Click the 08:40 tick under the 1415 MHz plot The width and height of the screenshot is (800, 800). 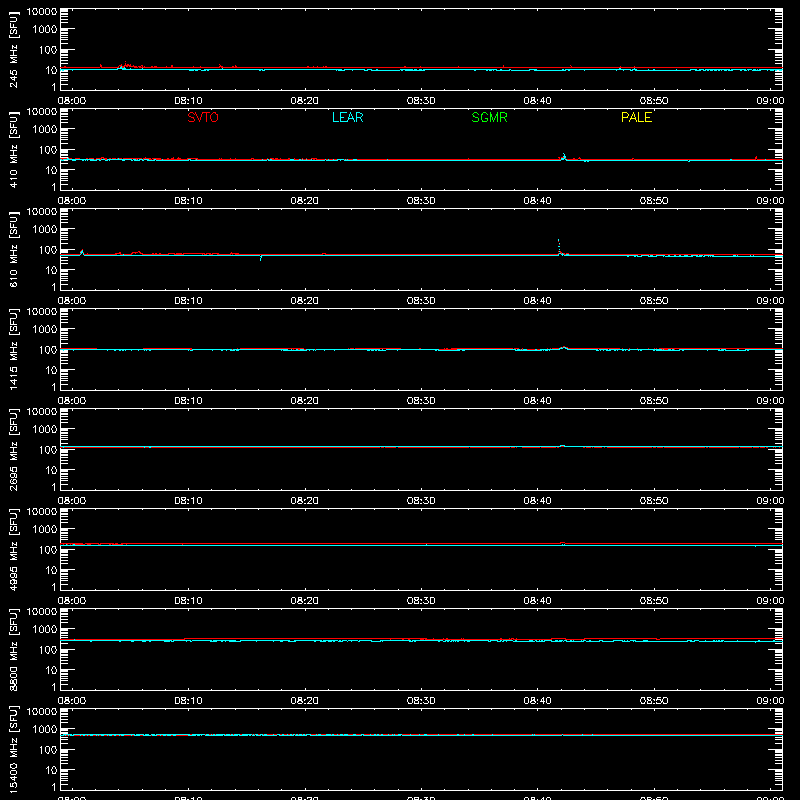[x=537, y=401]
